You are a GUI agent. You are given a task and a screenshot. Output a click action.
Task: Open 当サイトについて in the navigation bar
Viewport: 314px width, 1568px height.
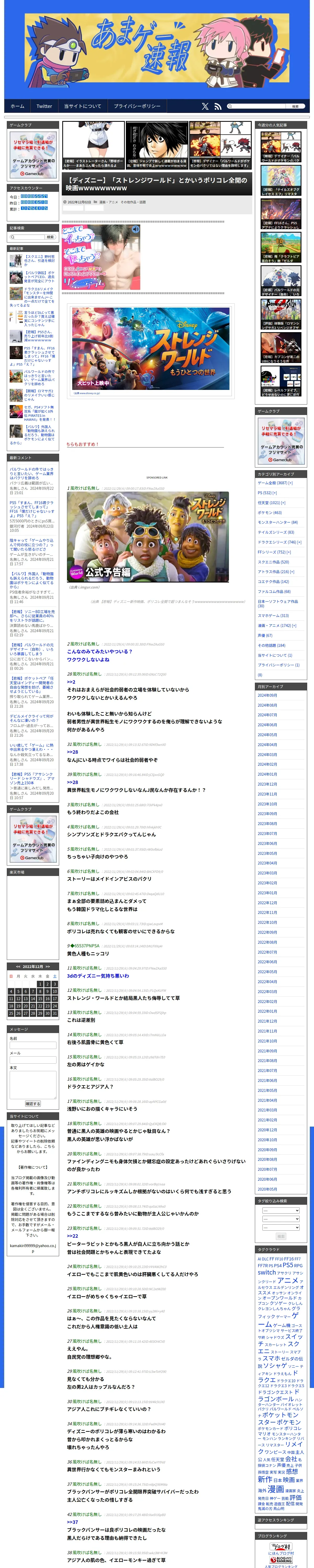[82, 106]
